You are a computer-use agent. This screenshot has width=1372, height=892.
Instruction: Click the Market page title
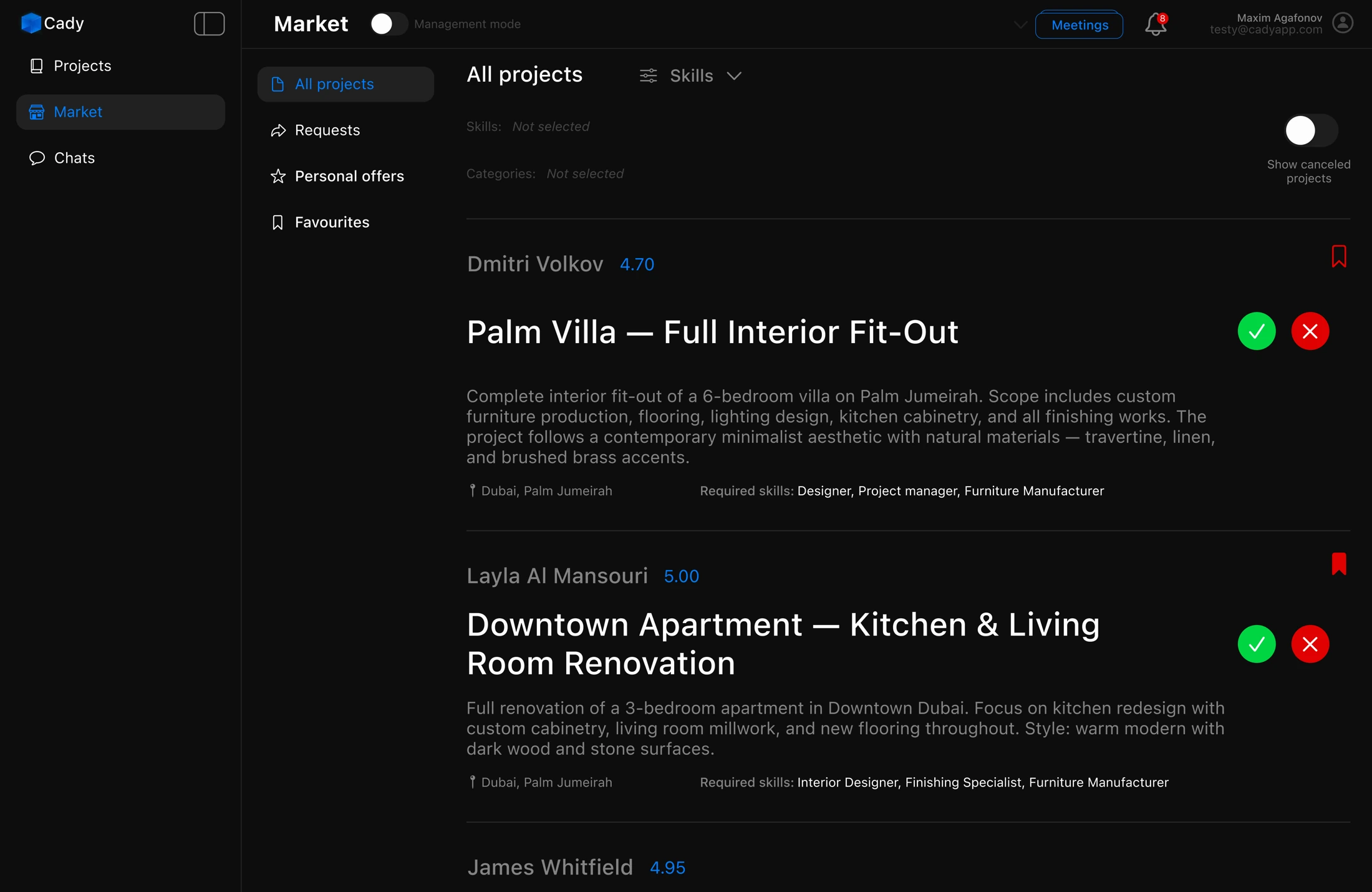point(311,24)
